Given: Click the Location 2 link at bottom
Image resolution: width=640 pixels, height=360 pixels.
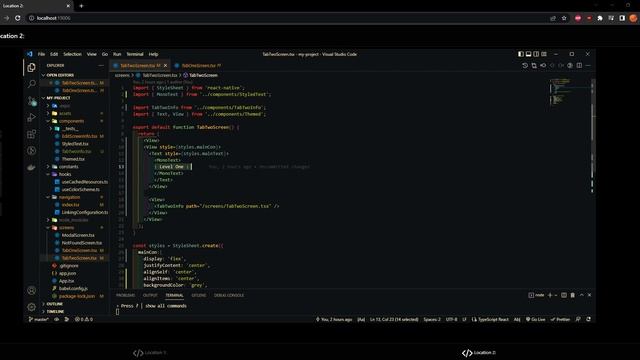Looking at the screenshot, I should [479, 353].
